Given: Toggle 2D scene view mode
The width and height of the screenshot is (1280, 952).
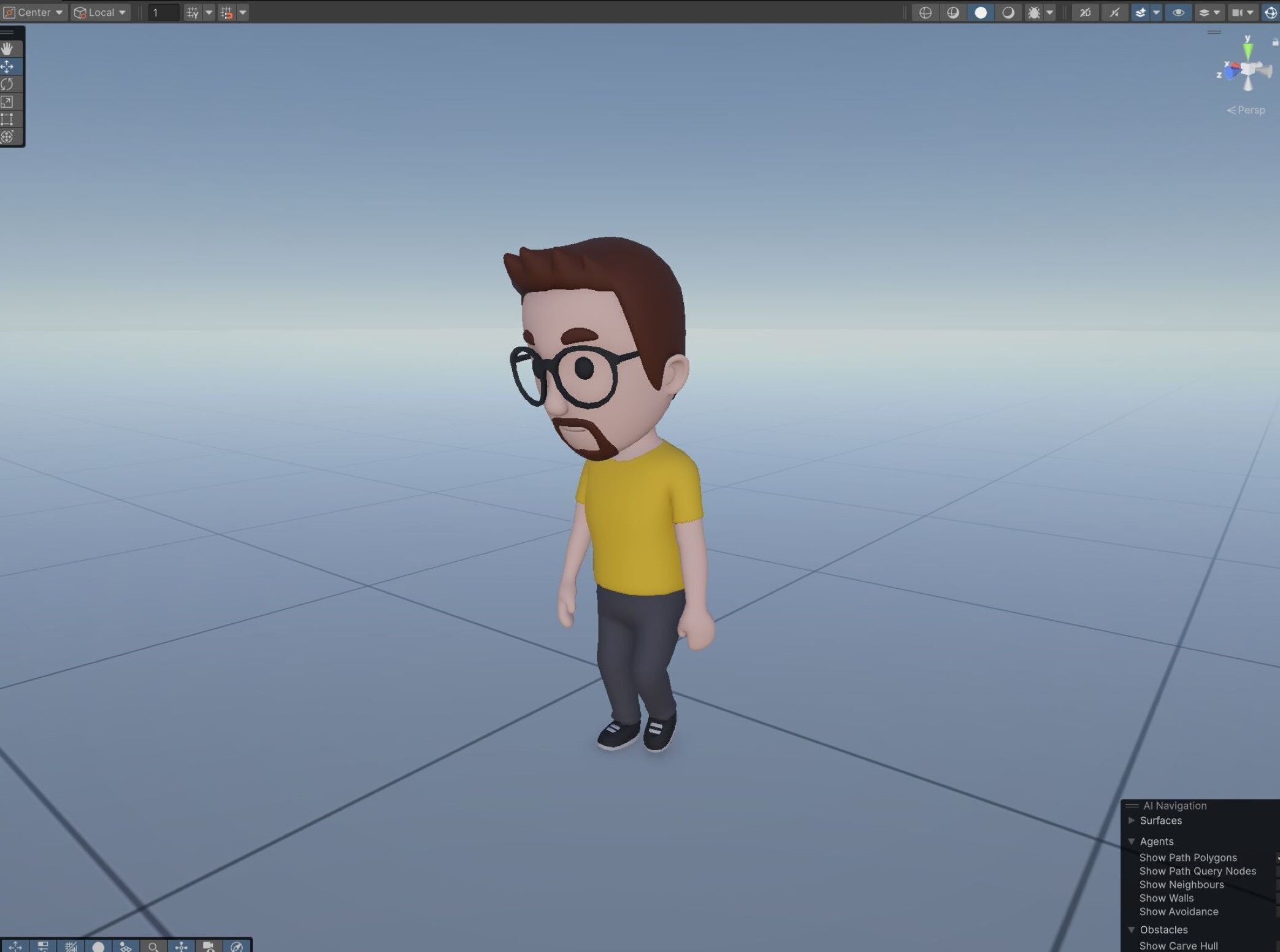Looking at the screenshot, I should [1085, 12].
